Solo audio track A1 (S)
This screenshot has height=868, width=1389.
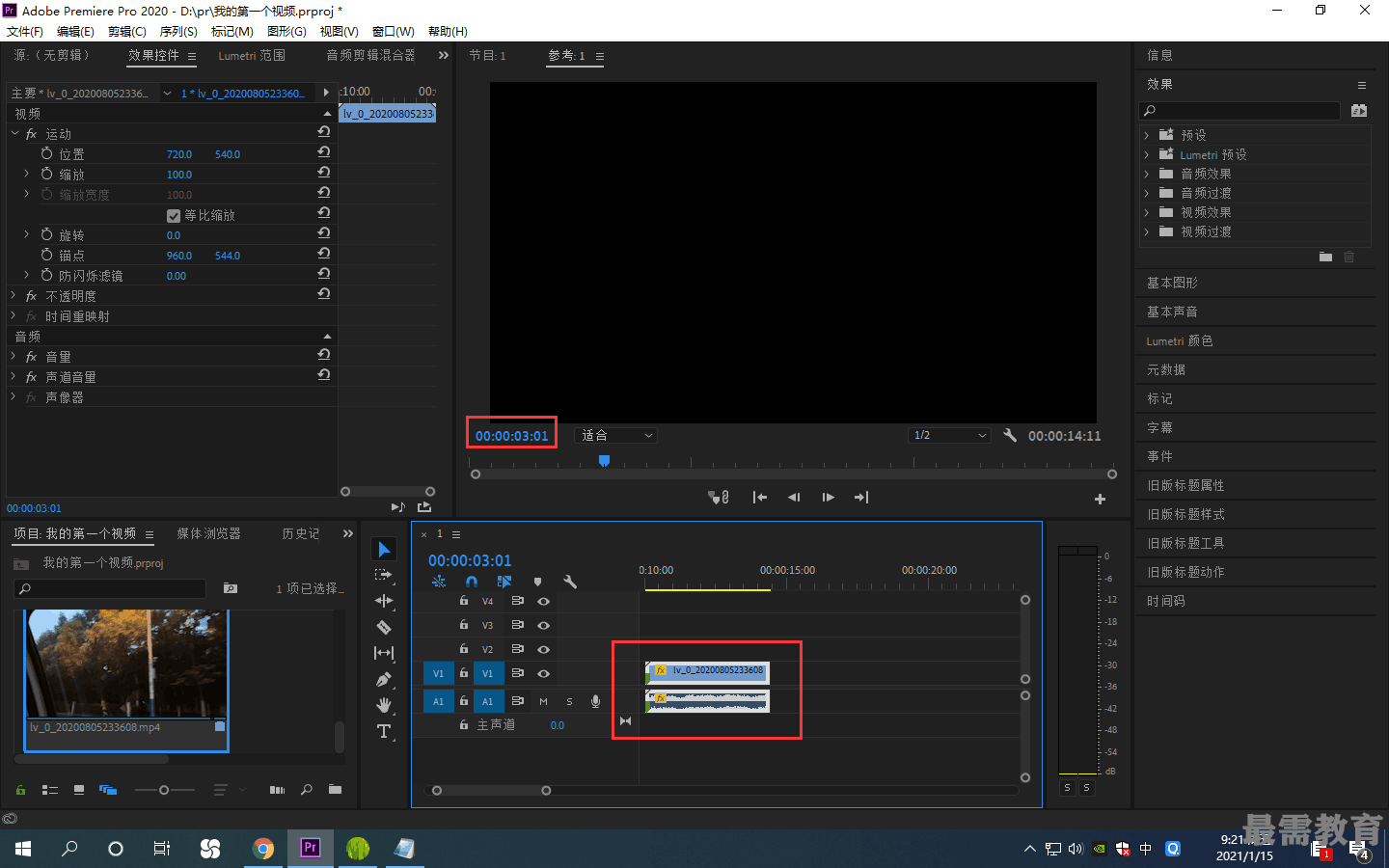coord(569,701)
